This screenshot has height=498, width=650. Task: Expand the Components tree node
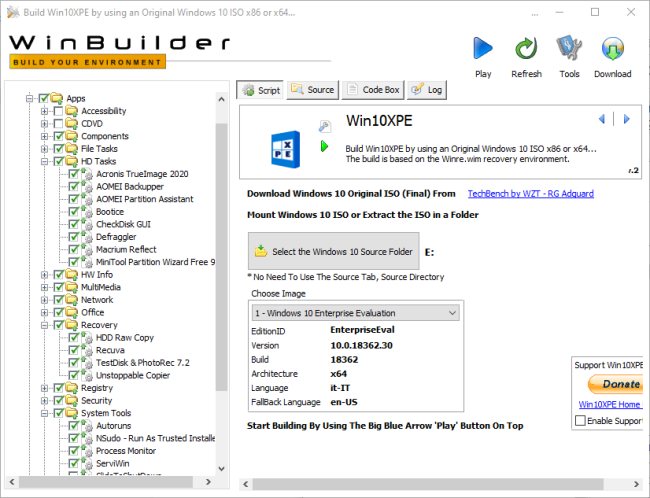pyautogui.click(x=44, y=136)
